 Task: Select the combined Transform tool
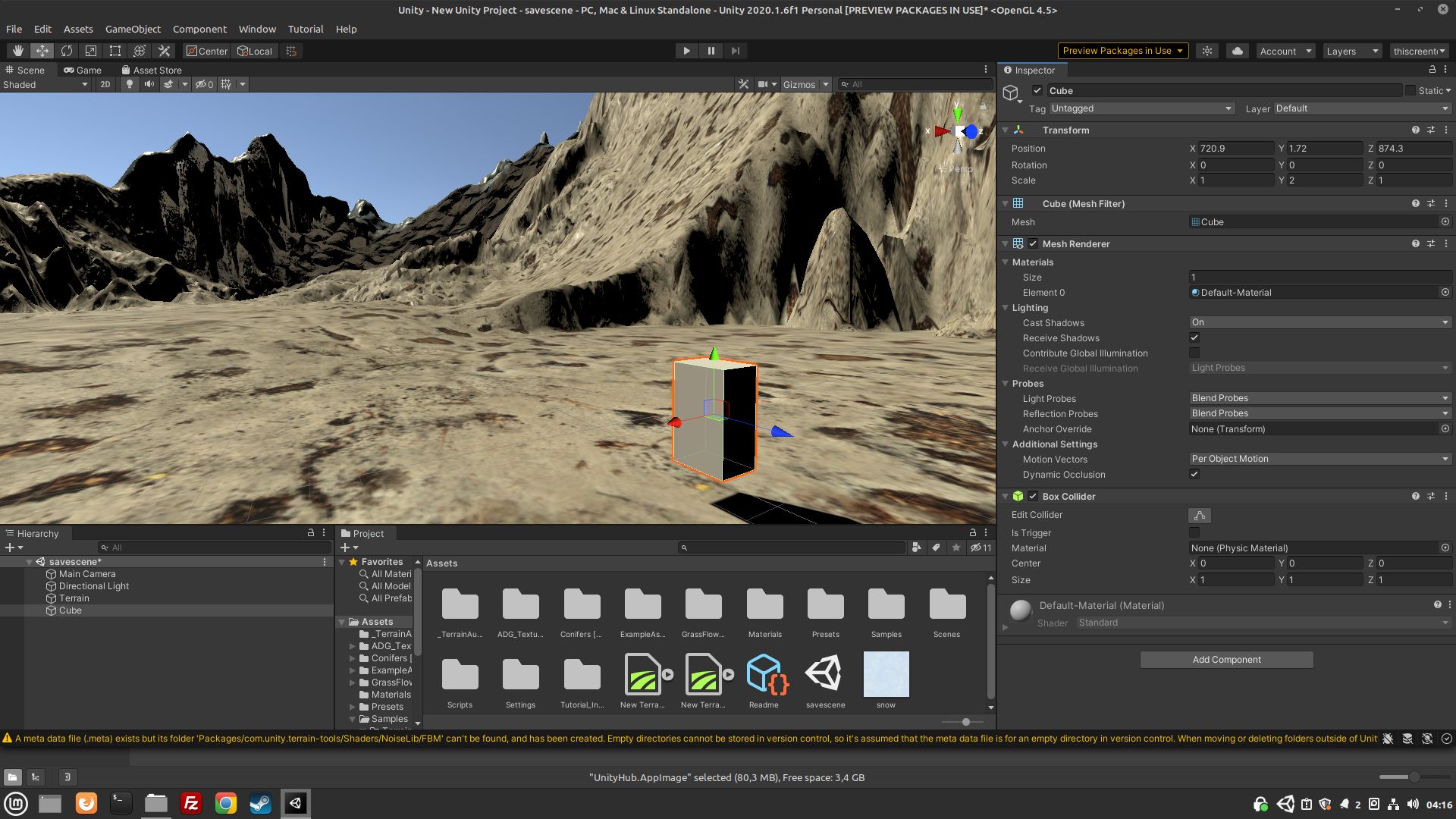tap(140, 51)
